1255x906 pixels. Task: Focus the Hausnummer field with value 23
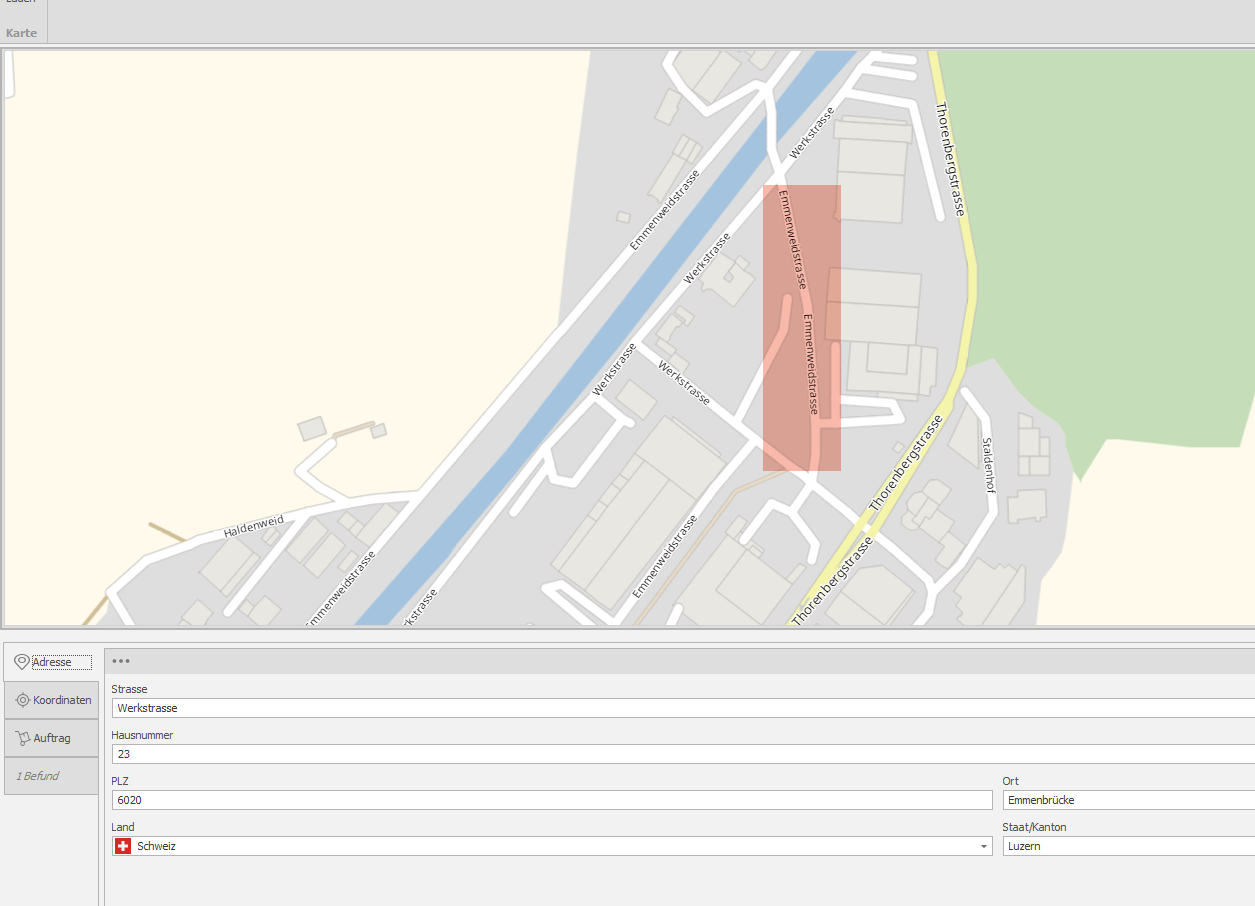pyautogui.click(x=680, y=754)
